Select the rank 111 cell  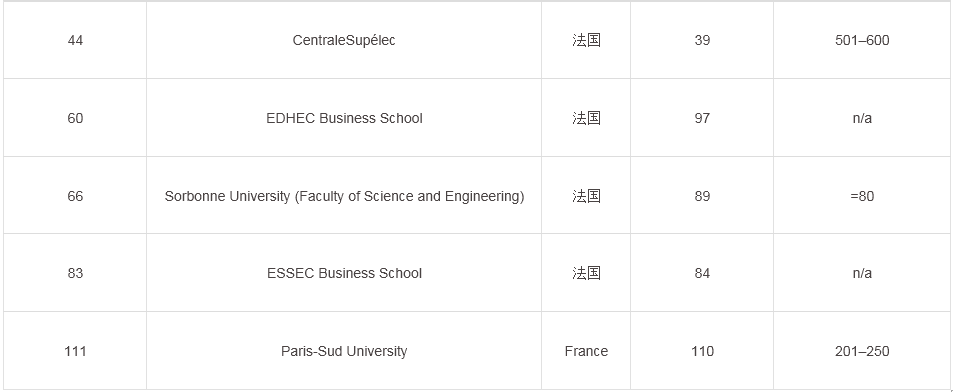(x=75, y=351)
